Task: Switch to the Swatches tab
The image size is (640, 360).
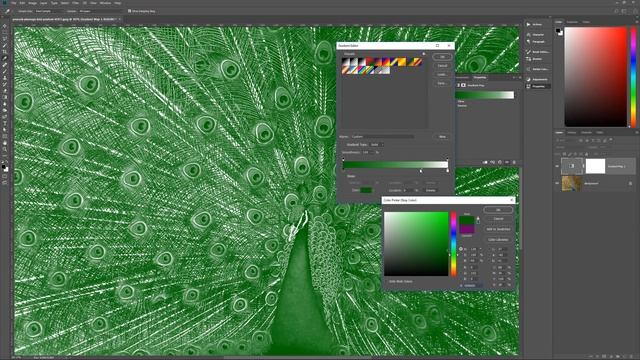Action: click(x=572, y=22)
